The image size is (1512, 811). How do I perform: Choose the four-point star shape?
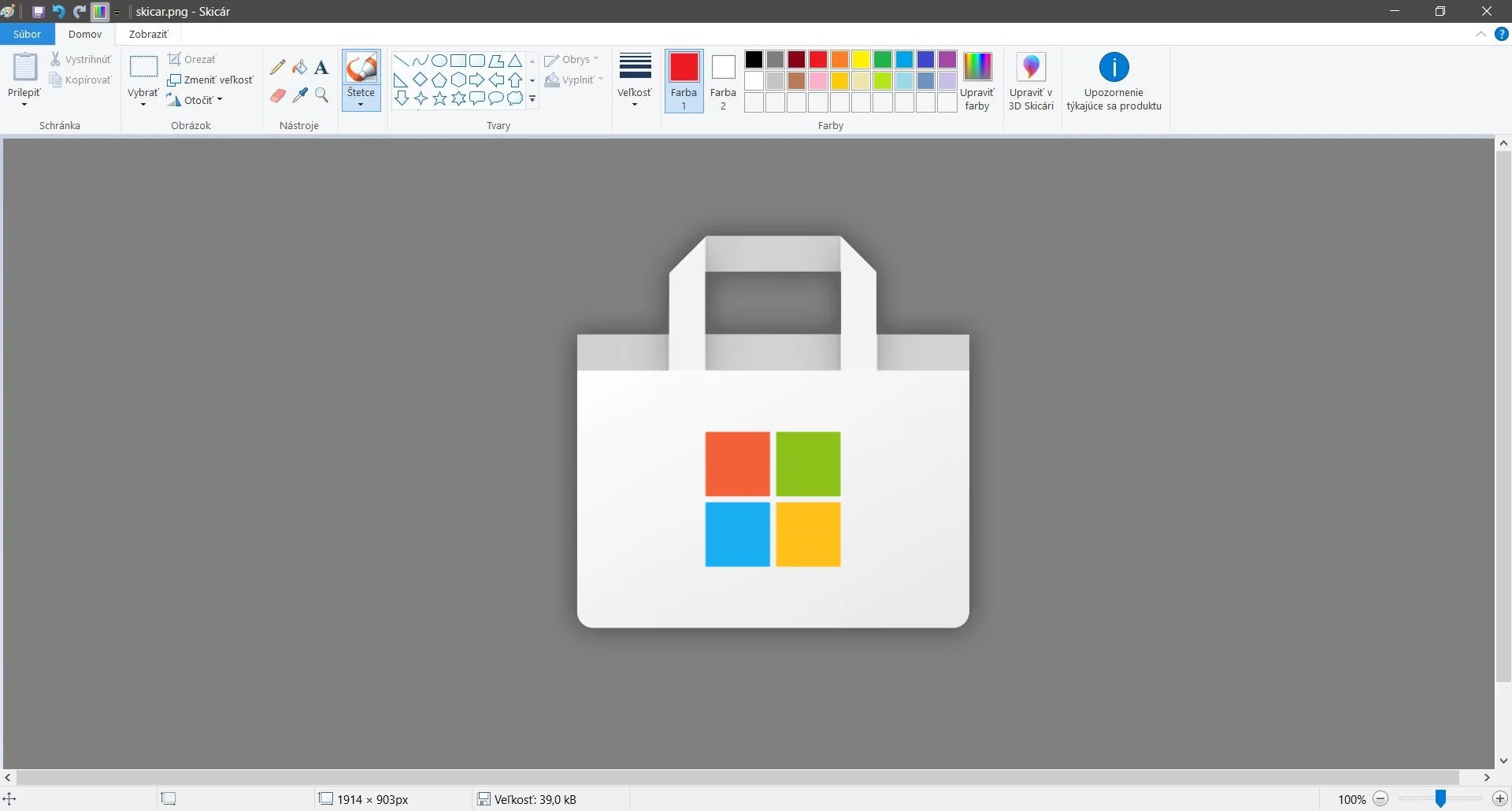[x=420, y=98]
